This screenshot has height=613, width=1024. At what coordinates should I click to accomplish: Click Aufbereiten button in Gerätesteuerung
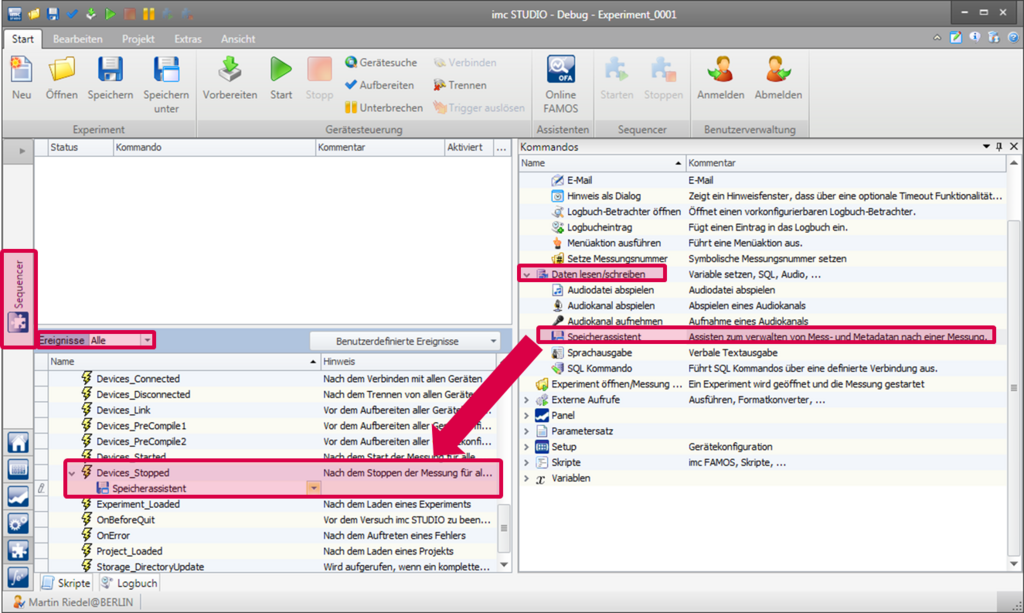coord(380,85)
